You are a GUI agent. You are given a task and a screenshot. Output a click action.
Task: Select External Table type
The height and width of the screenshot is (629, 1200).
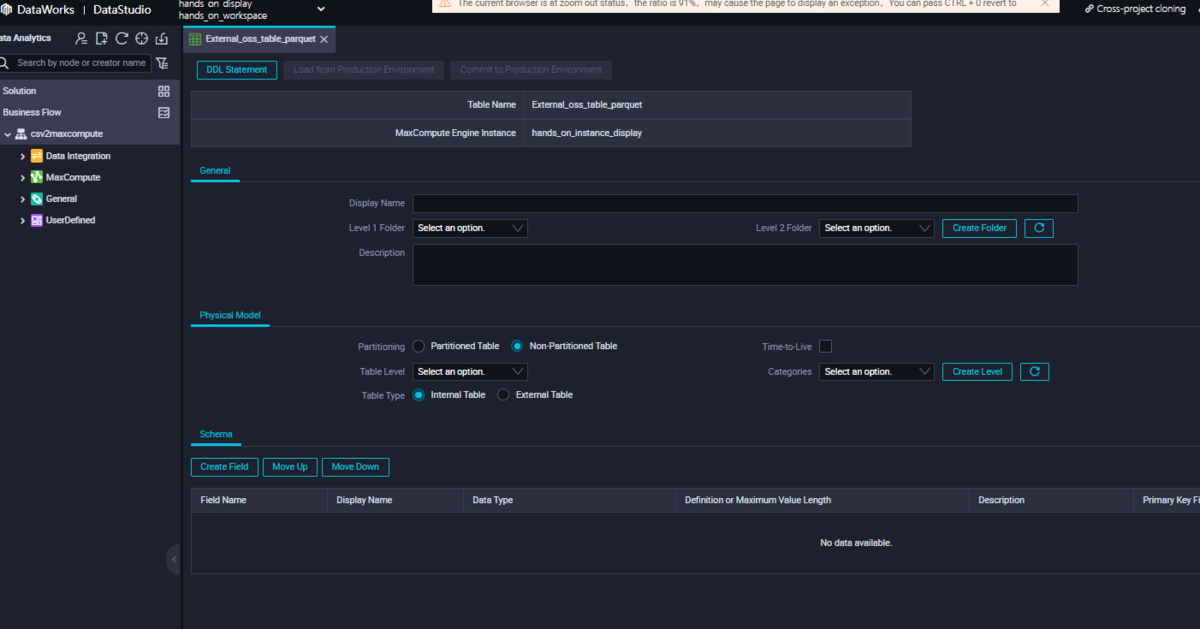[503, 395]
